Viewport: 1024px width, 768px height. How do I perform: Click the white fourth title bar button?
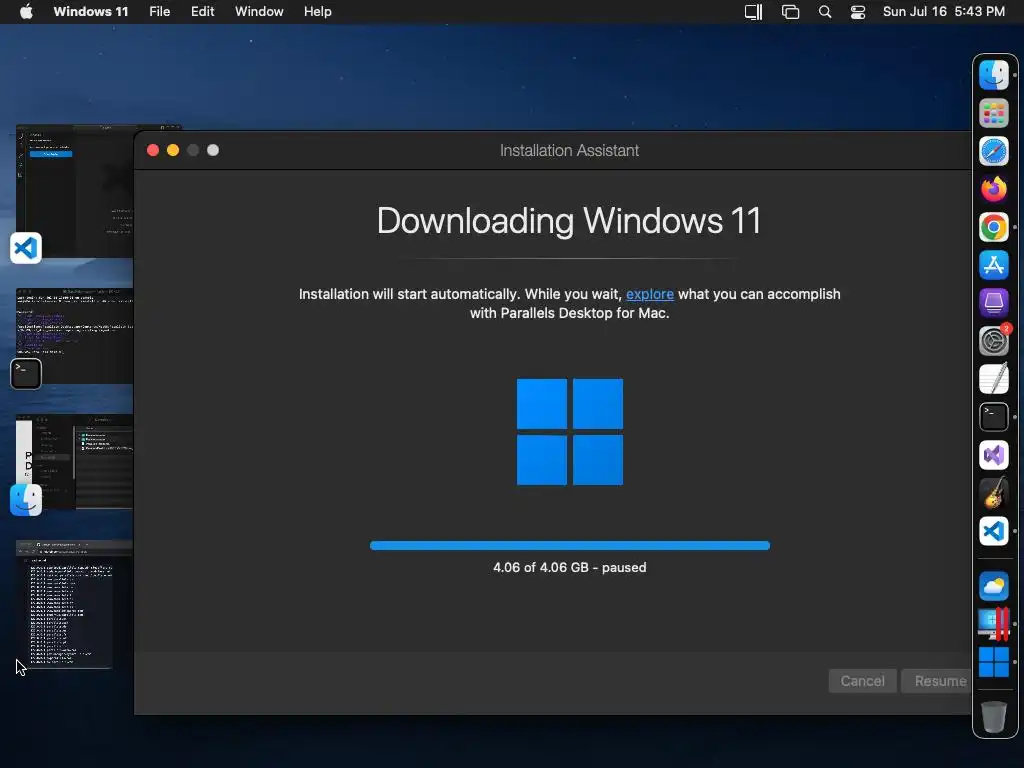(x=213, y=150)
